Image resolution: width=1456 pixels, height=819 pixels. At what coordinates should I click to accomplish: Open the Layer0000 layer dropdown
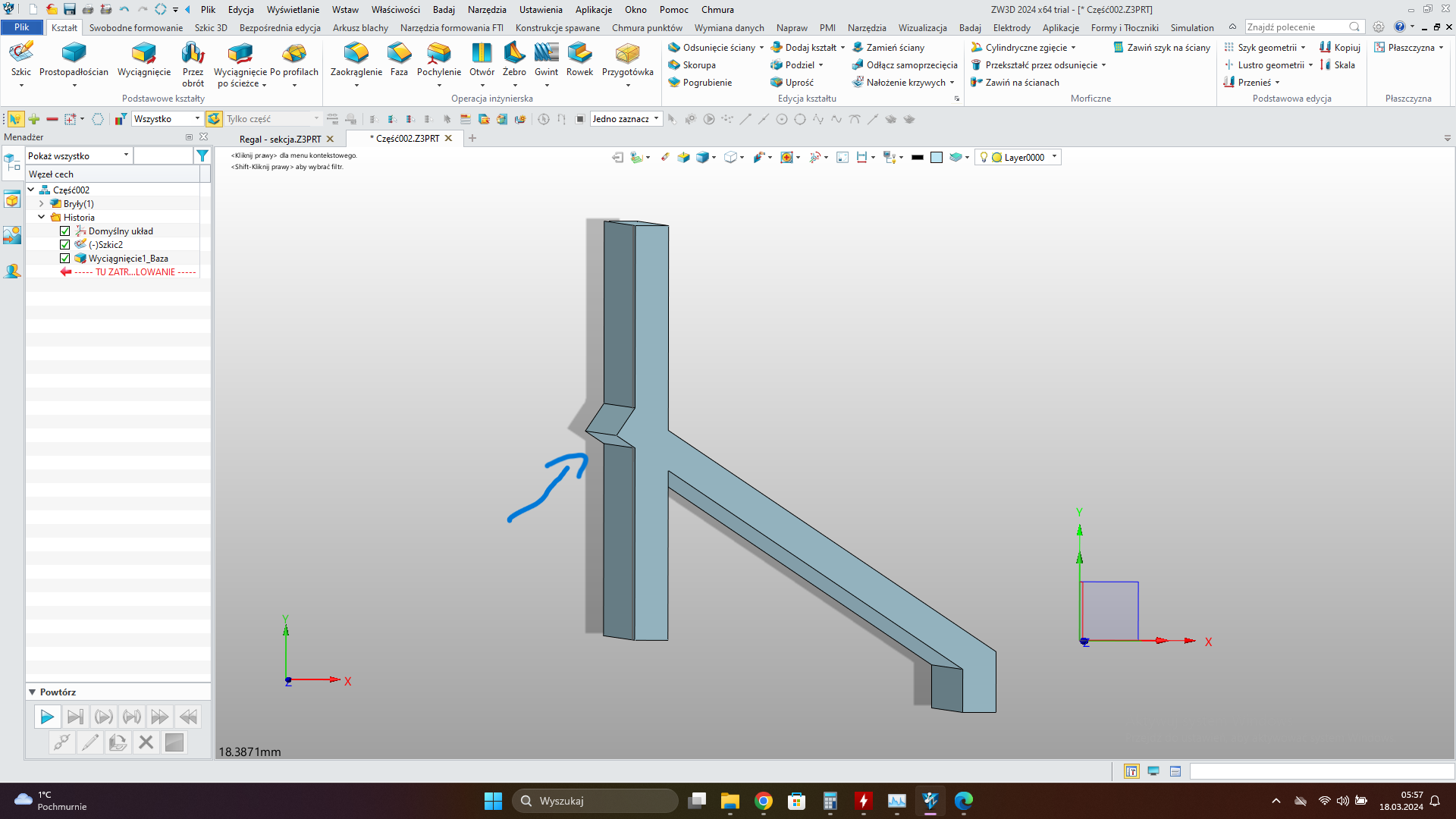pyautogui.click(x=1017, y=158)
